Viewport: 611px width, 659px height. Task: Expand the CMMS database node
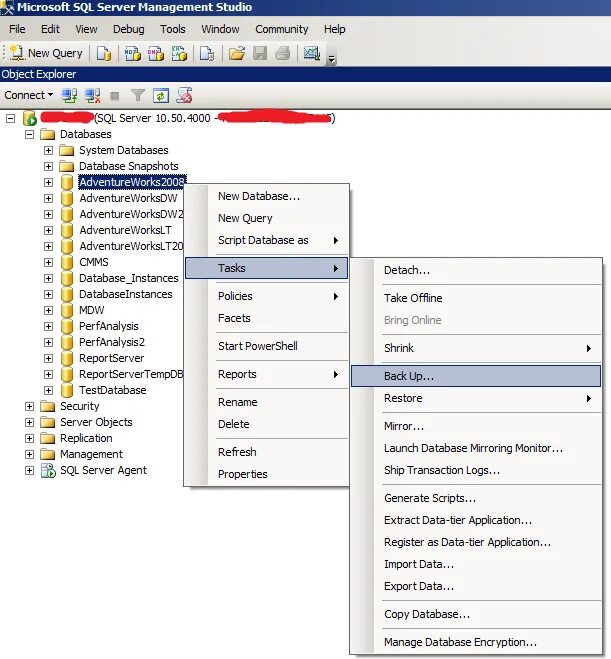pyautogui.click(x=48, y=262)
